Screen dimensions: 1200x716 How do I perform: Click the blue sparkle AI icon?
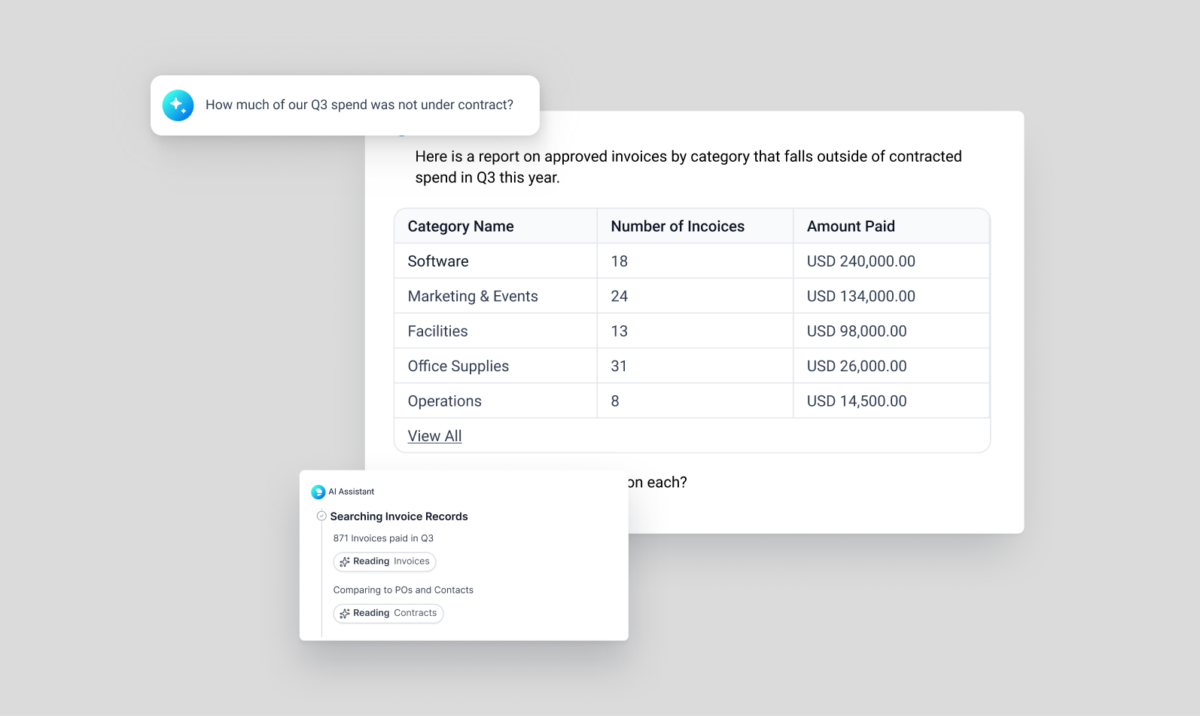point(178,105)
